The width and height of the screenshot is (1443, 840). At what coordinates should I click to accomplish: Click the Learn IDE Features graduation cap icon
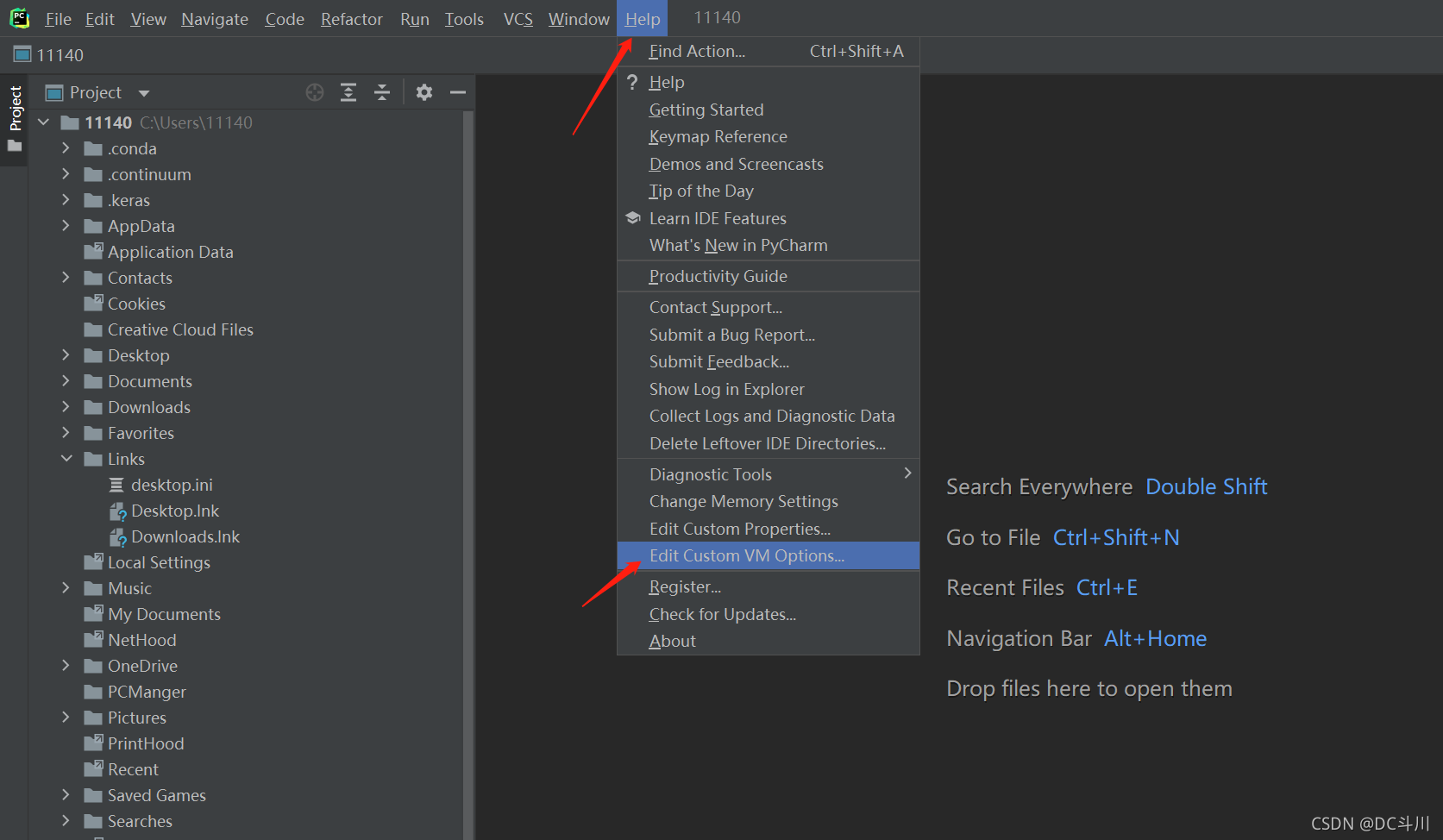pyautogui.click(x=633, y=218)
